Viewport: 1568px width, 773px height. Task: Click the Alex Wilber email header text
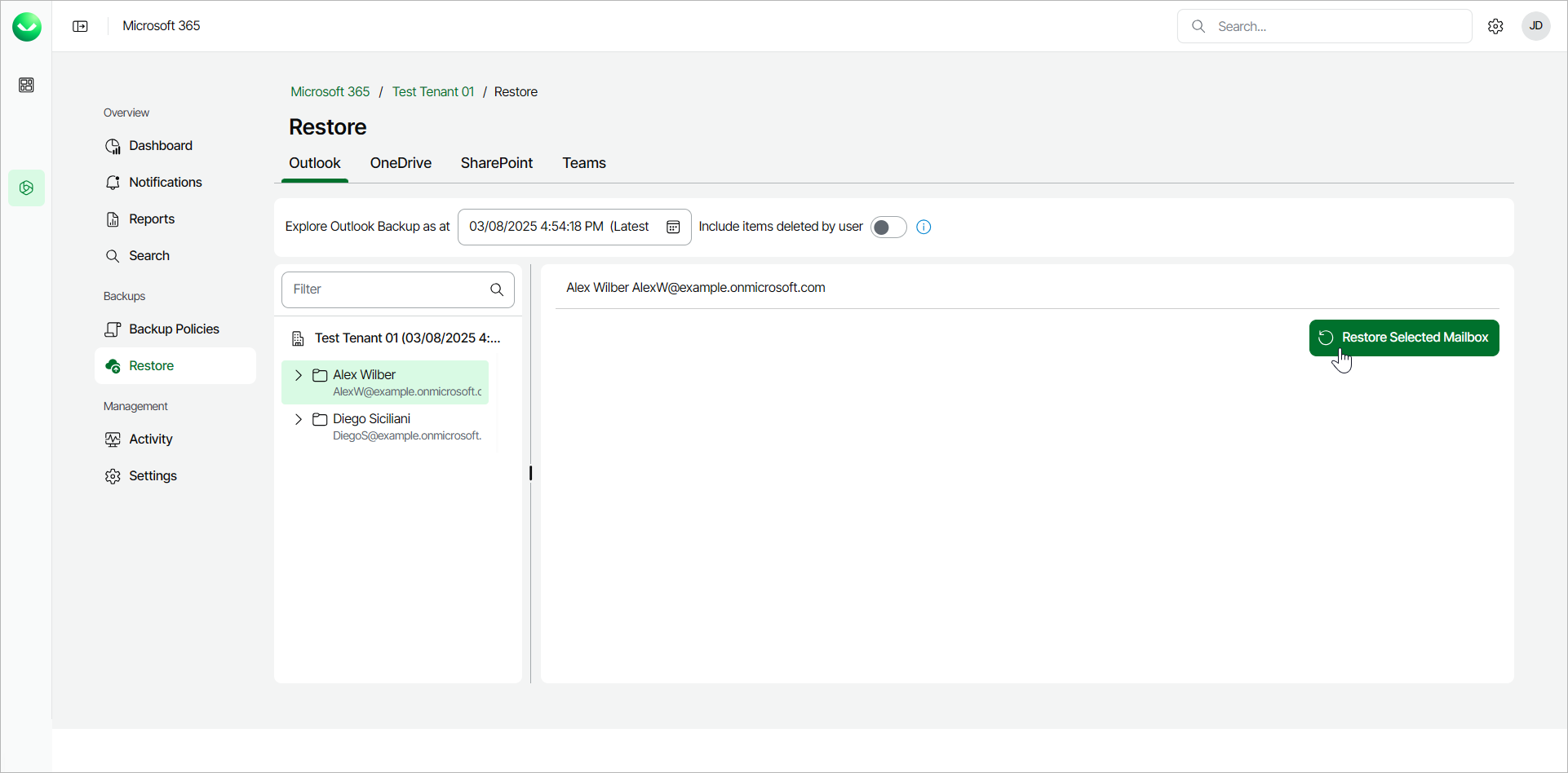click(696, 288)
